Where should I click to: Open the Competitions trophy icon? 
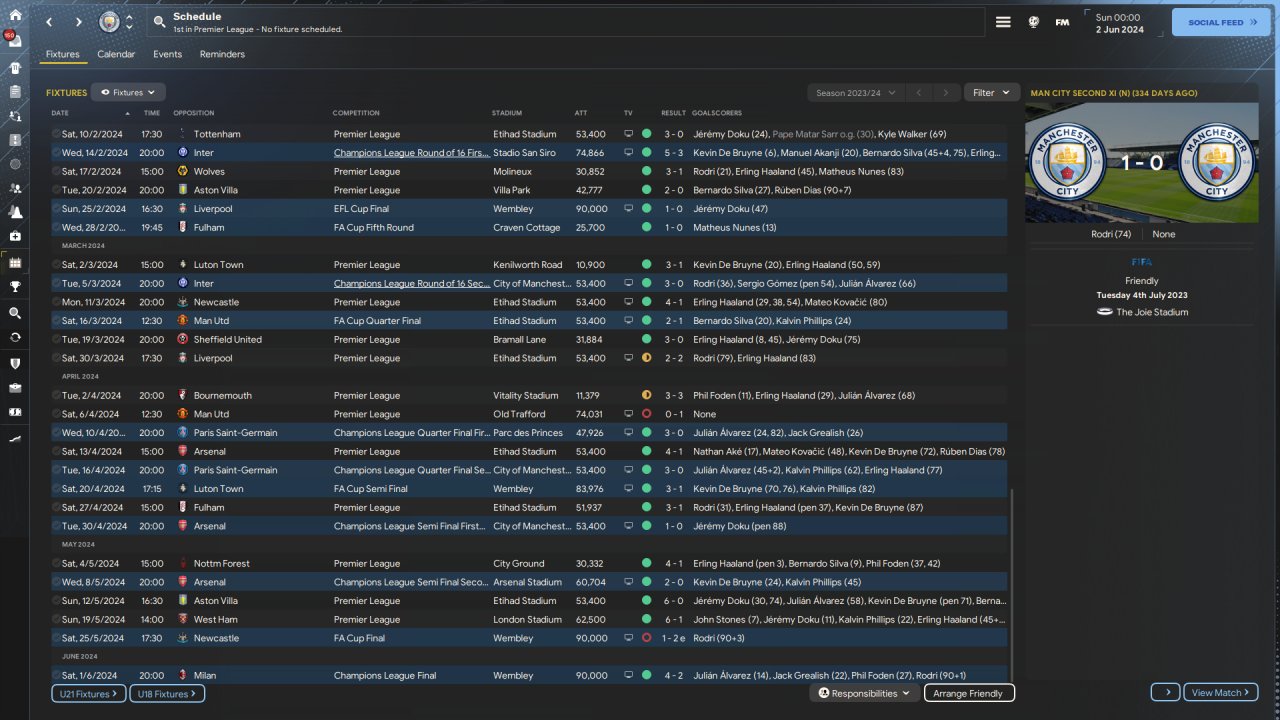tap(15, 287)
